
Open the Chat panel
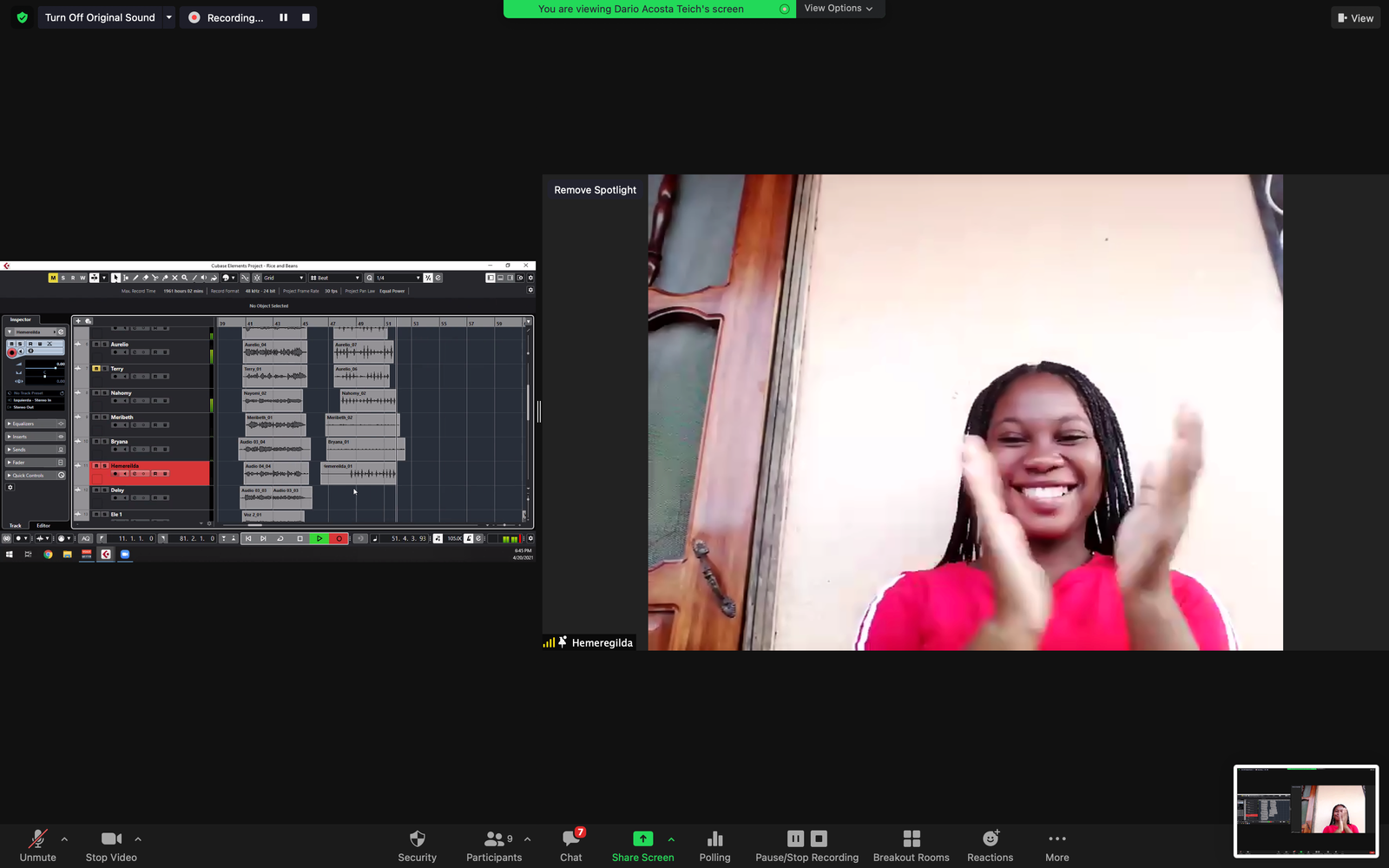click(570, 845)
